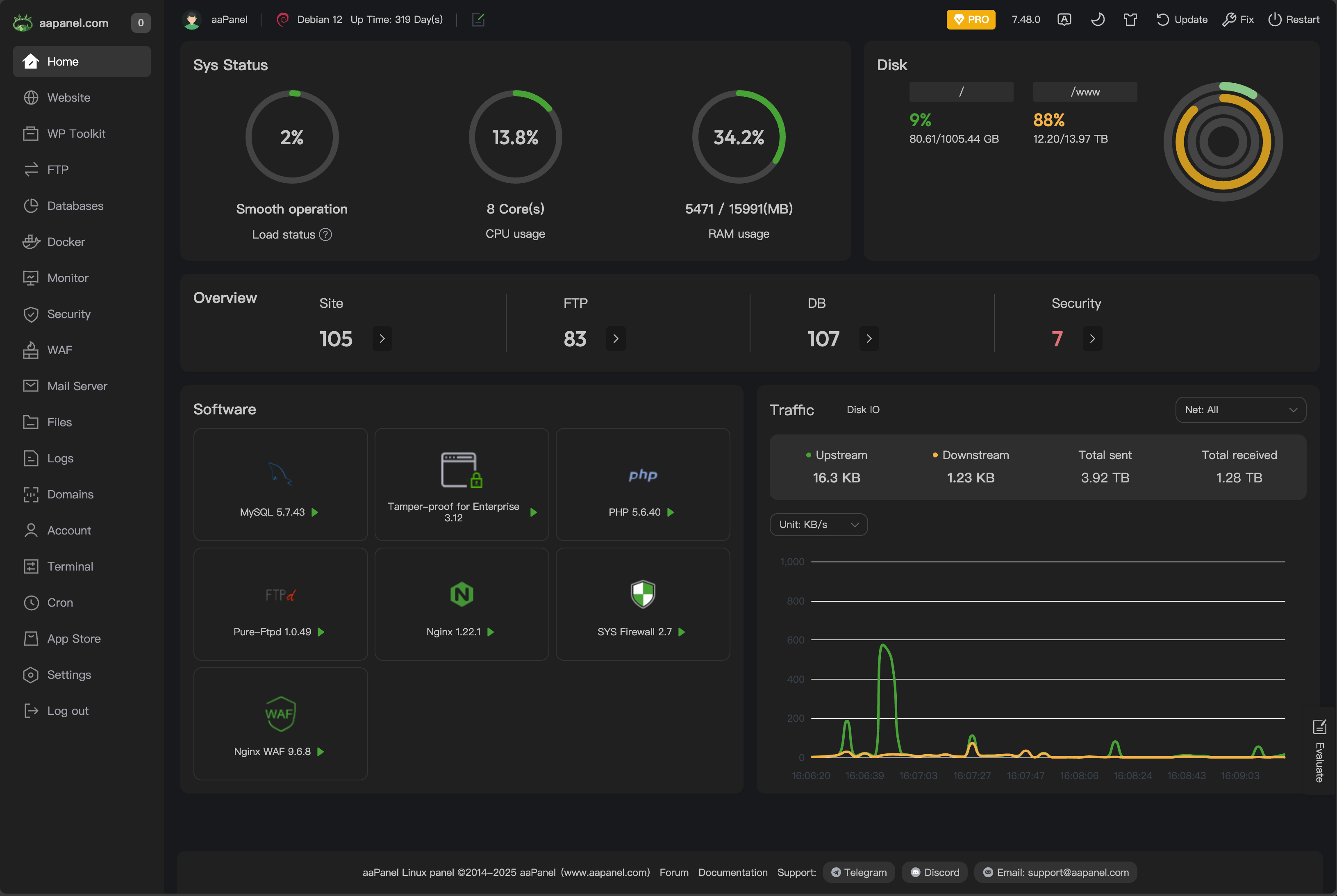Toggle dark mode moon icon

pos(1097,19)
